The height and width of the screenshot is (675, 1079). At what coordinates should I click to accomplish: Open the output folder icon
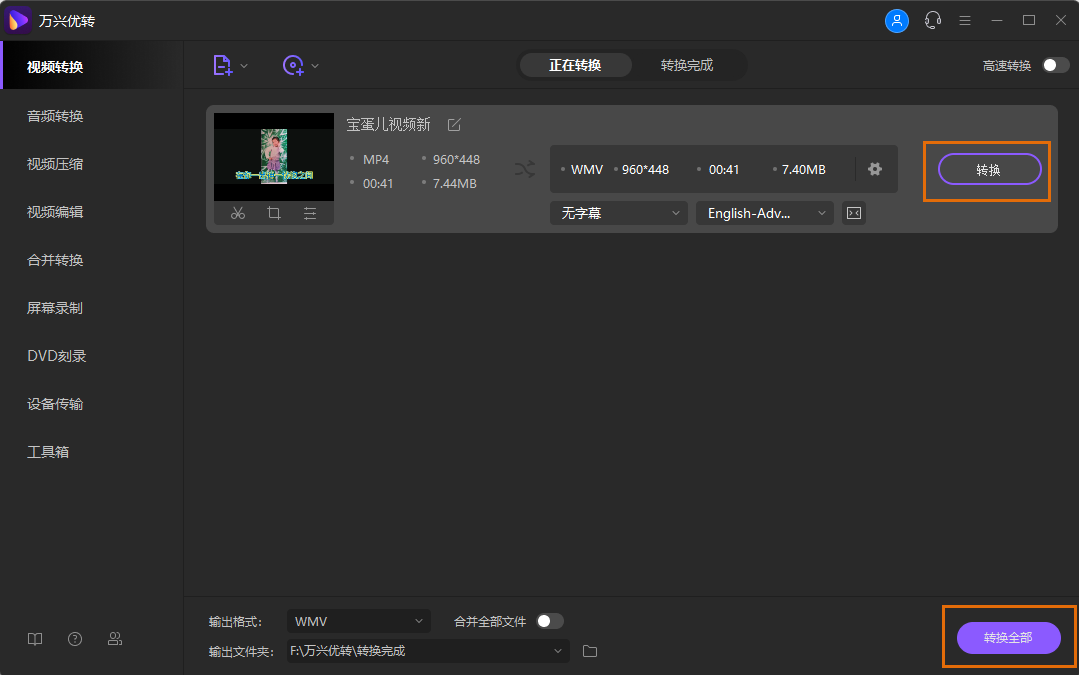[x=590, y=651]
